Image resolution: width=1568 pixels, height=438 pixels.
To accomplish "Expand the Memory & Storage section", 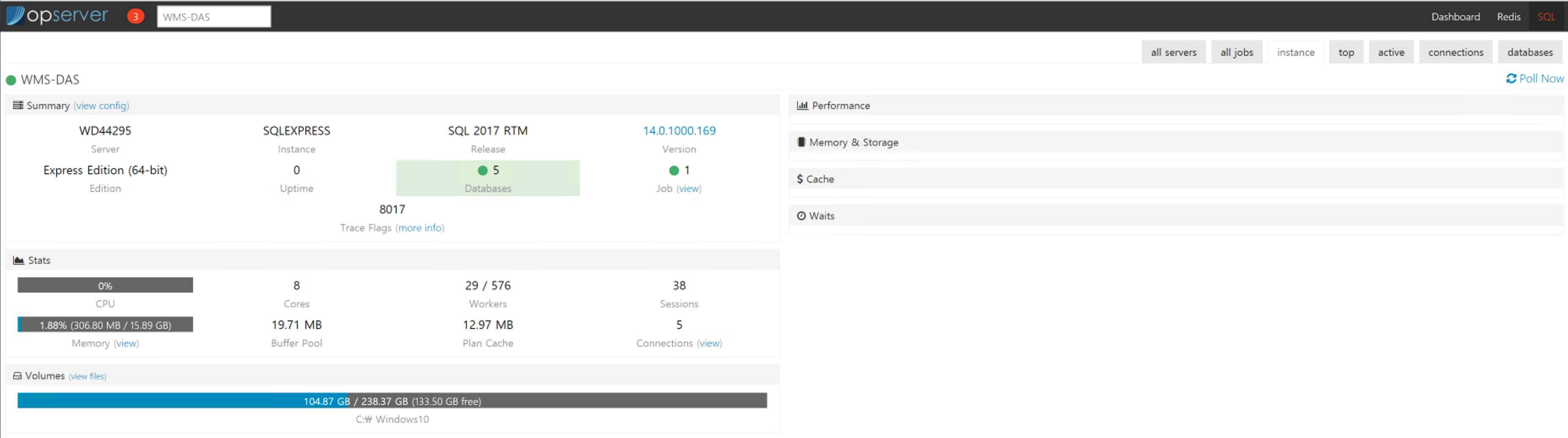I will (x=1176, y=142).
